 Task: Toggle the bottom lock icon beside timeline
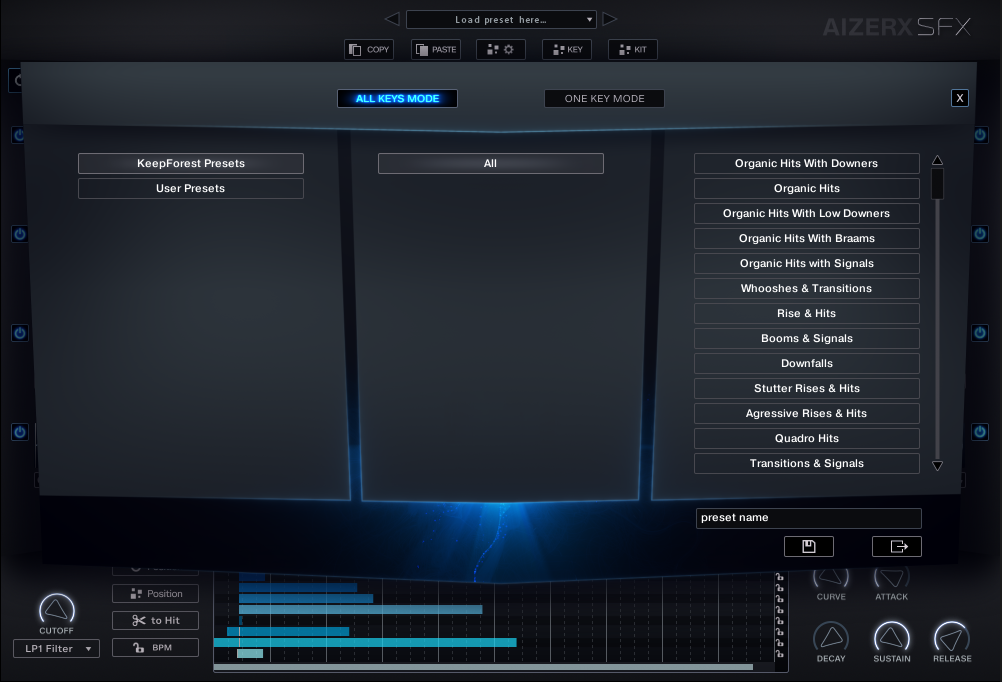[x=780, y=653]
